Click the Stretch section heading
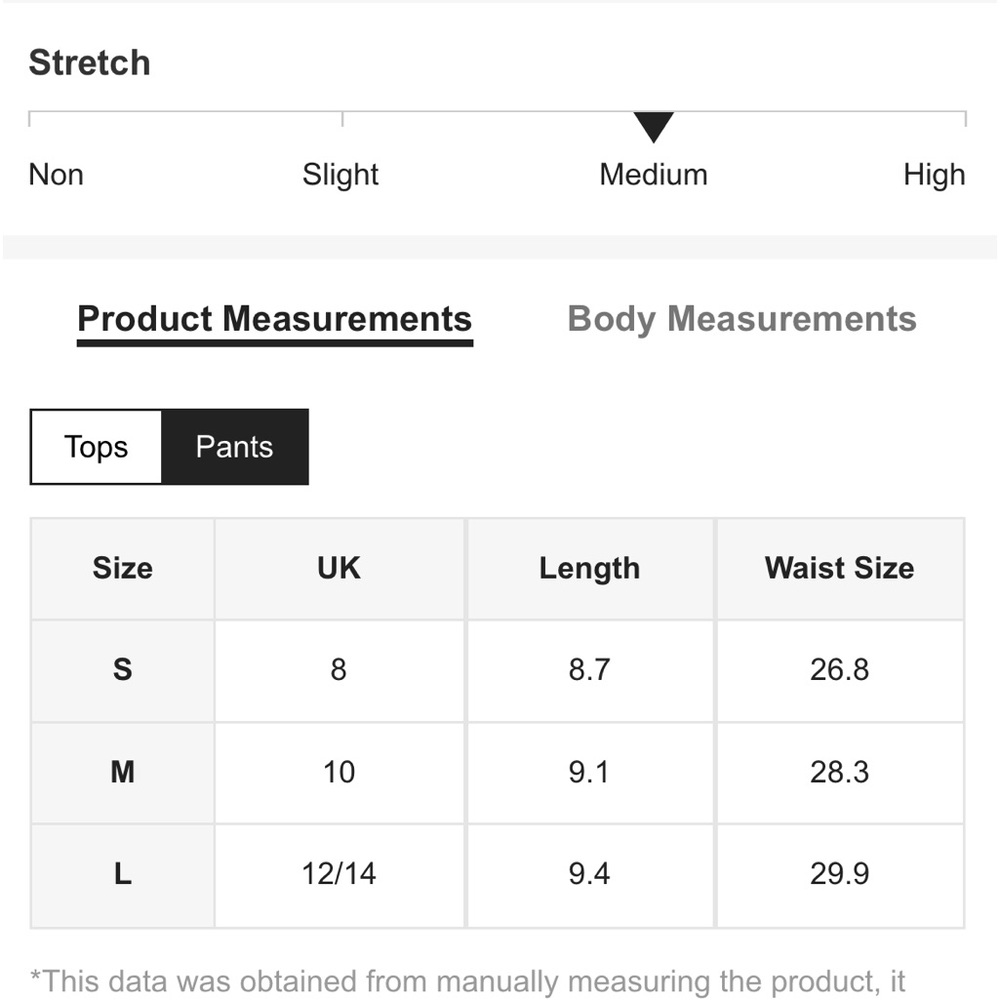 coord(89,62)
